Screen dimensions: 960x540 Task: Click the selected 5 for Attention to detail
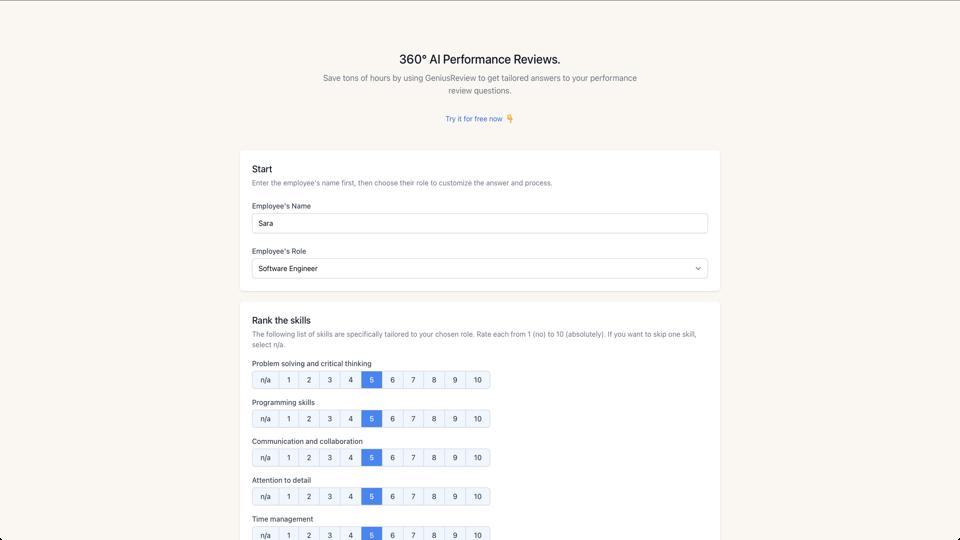coord(371,497)
